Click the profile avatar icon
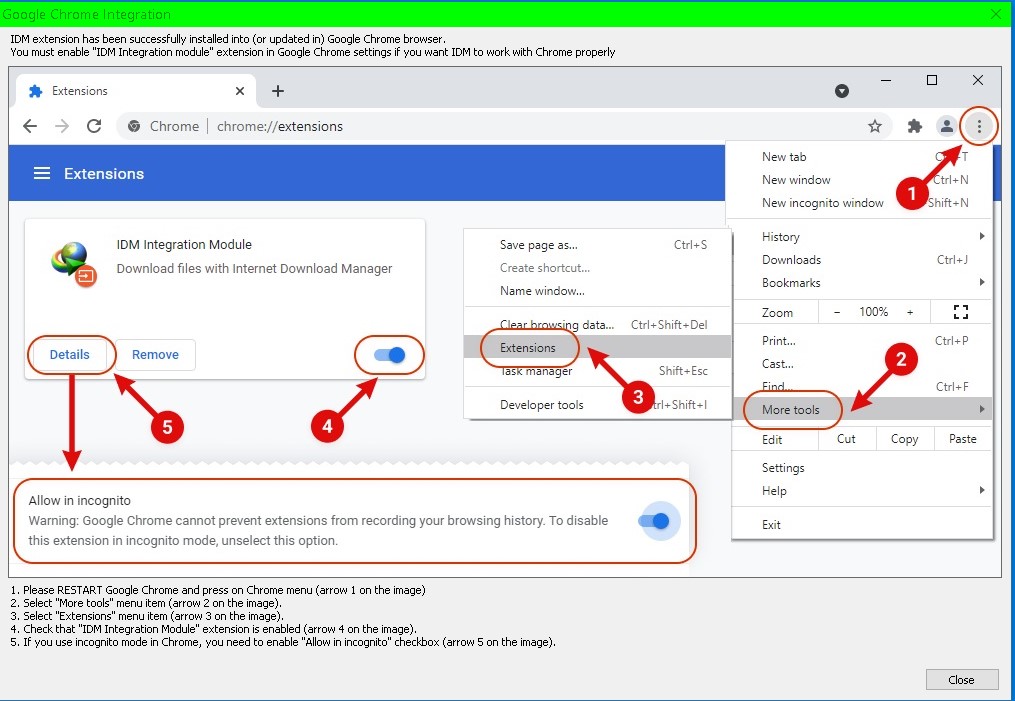1015x701 pixels. pyautogui.click(x=946, y=126)
